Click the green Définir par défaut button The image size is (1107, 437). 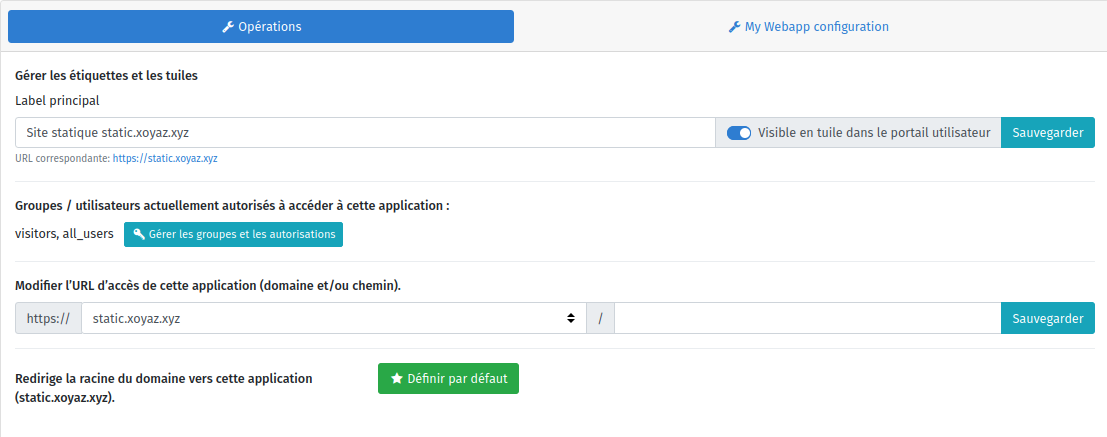tap(448, 379)
